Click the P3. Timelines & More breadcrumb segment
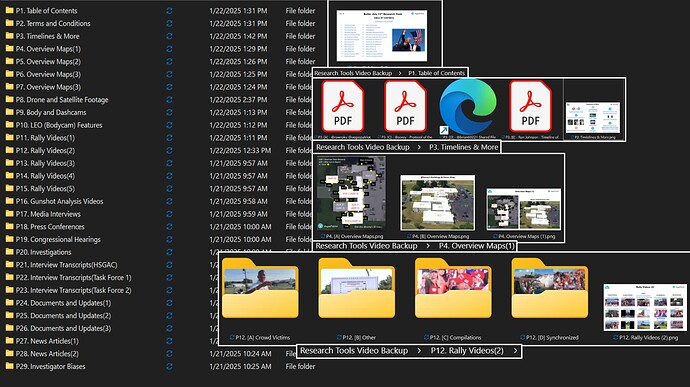 click(x=463, y=147)
